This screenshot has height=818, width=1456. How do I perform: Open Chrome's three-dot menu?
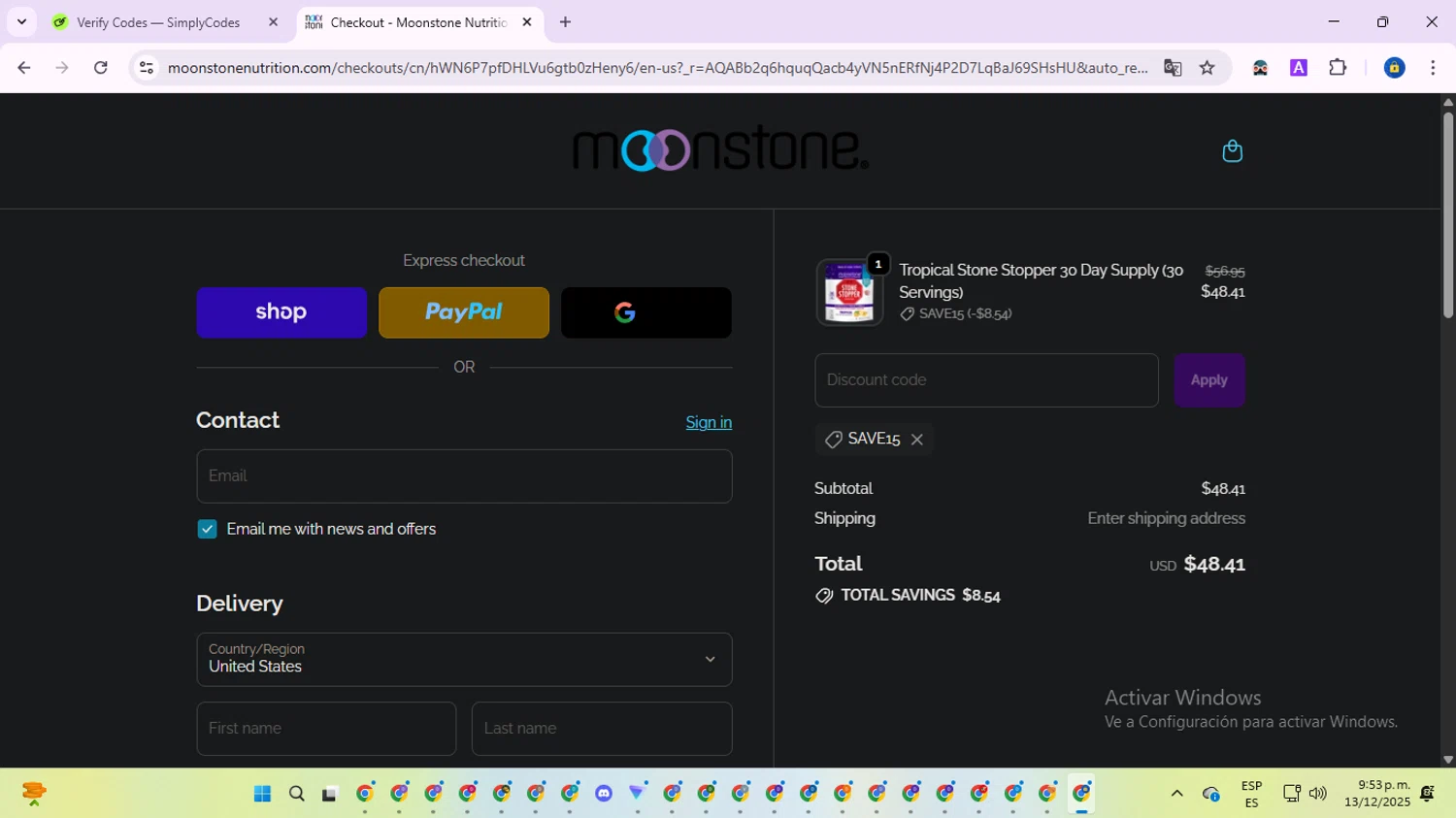(x=1433, y=68)
